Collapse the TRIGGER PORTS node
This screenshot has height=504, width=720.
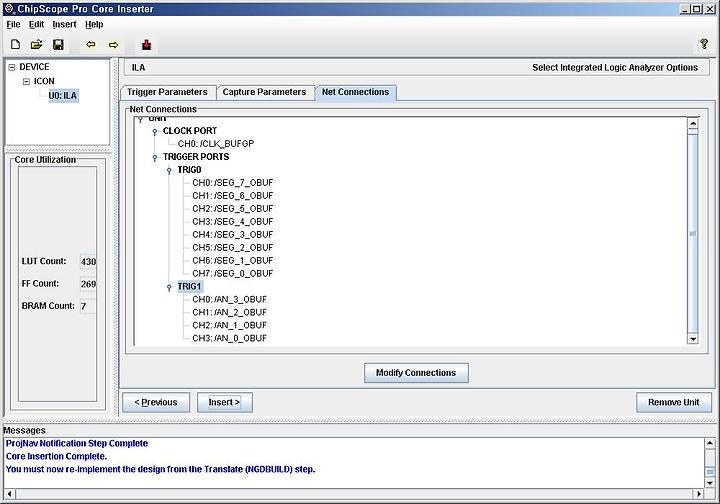pyautogui.click(x=155, y=157)
